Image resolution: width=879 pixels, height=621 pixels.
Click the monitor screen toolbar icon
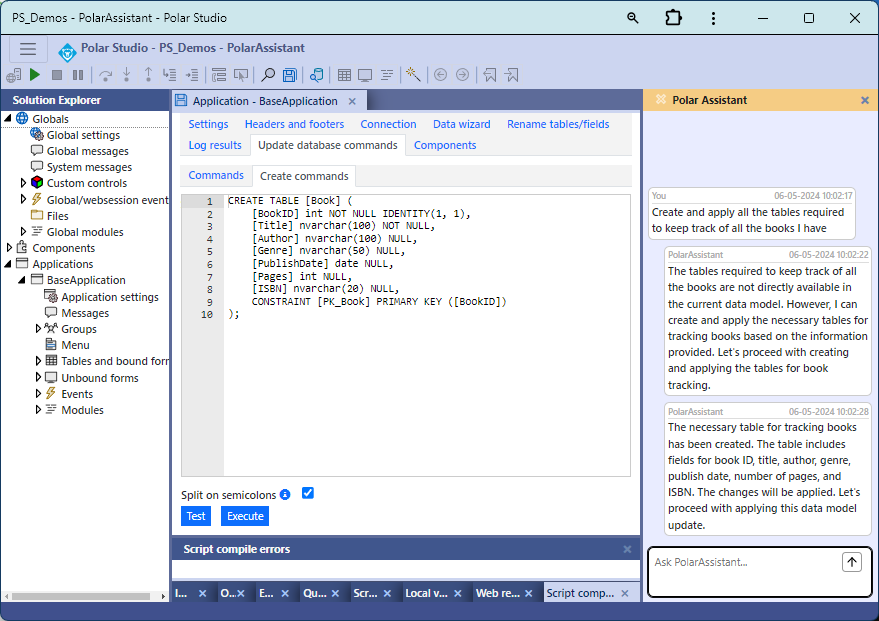366,75
